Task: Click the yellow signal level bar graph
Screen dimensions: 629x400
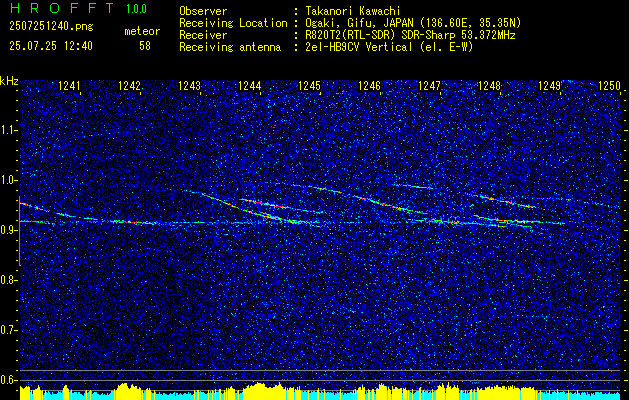Action: point(320,392)
